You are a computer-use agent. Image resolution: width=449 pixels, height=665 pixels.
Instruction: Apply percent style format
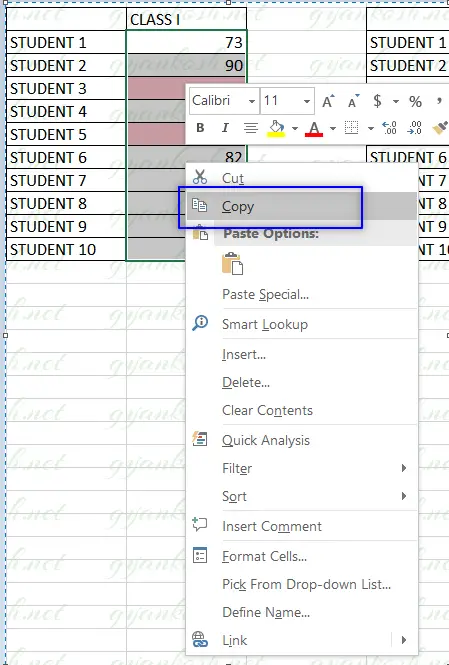(415, 101)
